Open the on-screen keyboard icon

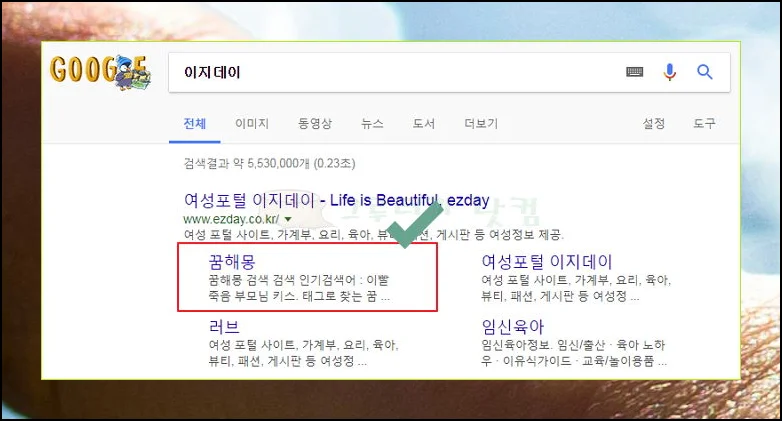[634, 72]
